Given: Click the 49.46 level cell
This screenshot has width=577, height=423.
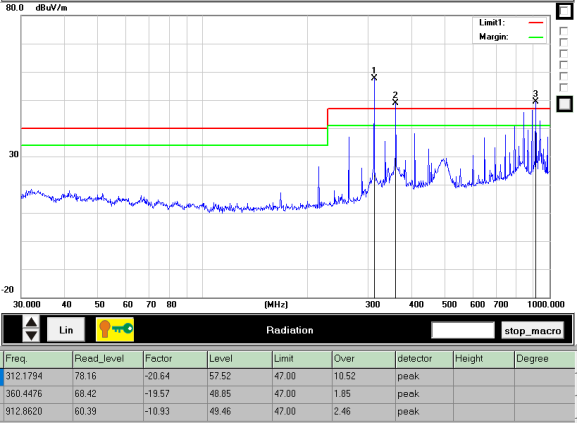Looking at the screenshot, I should pyautogui.click(x=240, y=412).
